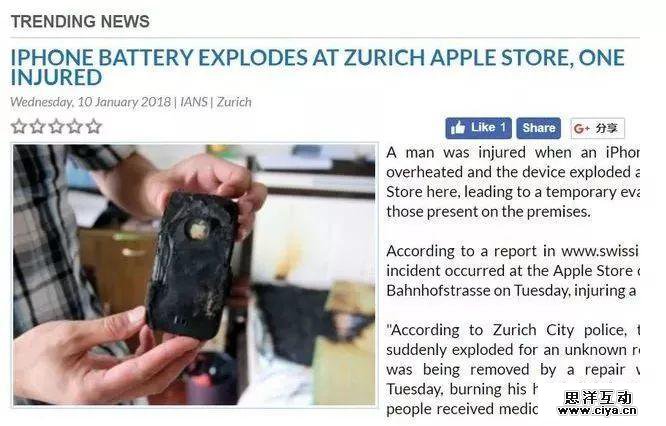Click the Facebook thumbs-up icon
666x426 pixels.
(458, 128)
